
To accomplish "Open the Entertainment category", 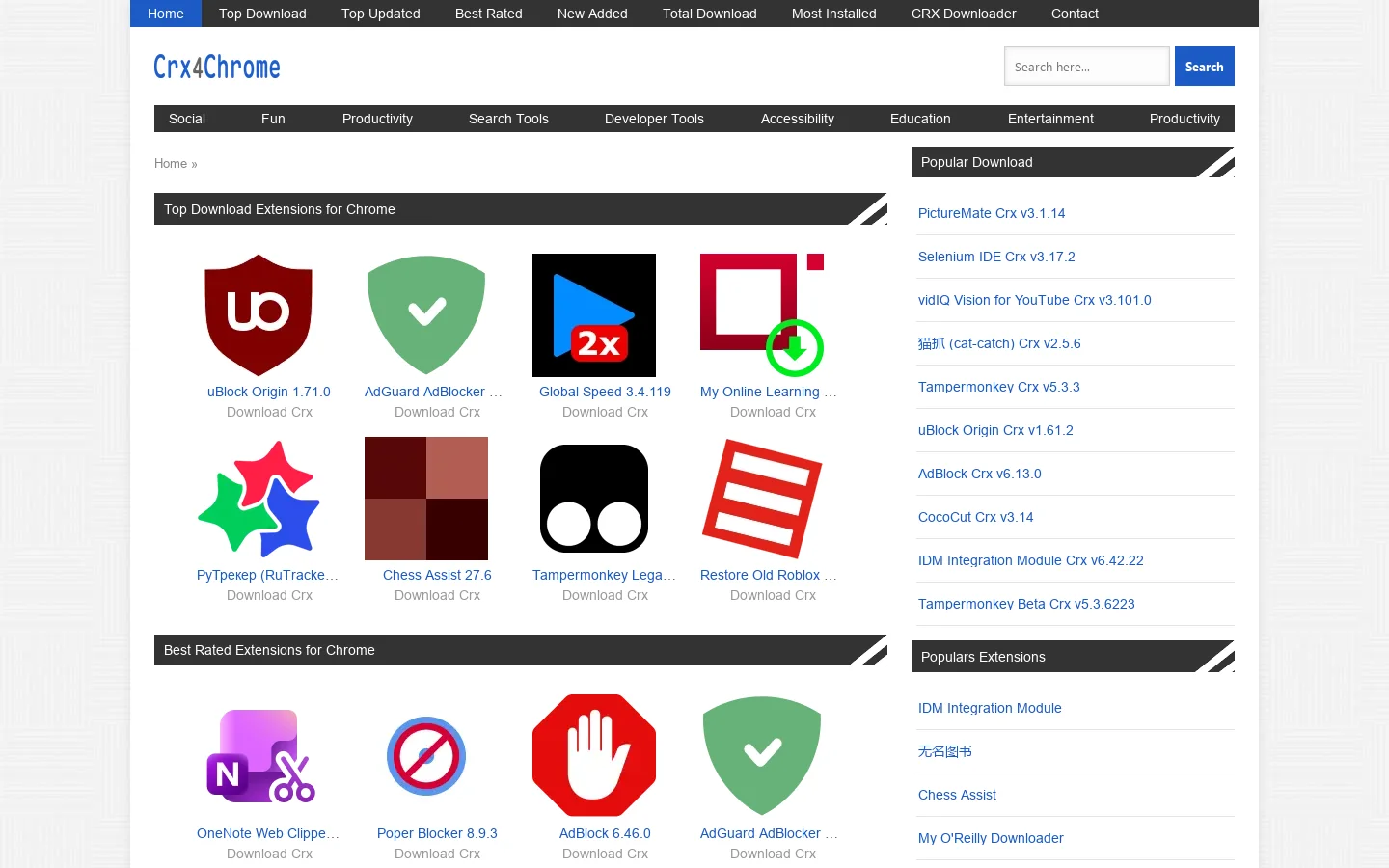I will coord(1050,119).
